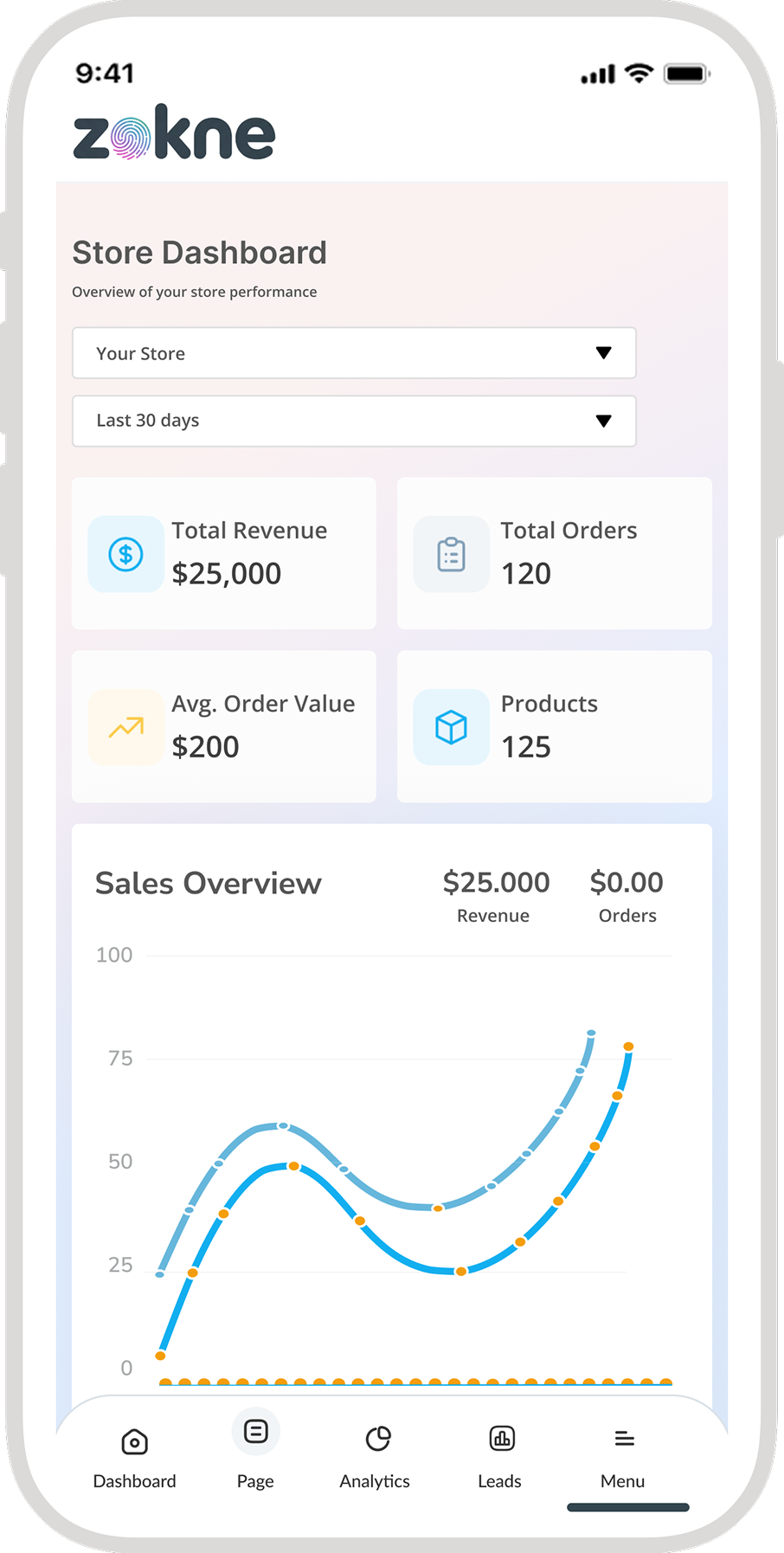Viewport: 784px width, 1553px height.
Task: Click the Sales Overview heading
Action: point(209,884)
